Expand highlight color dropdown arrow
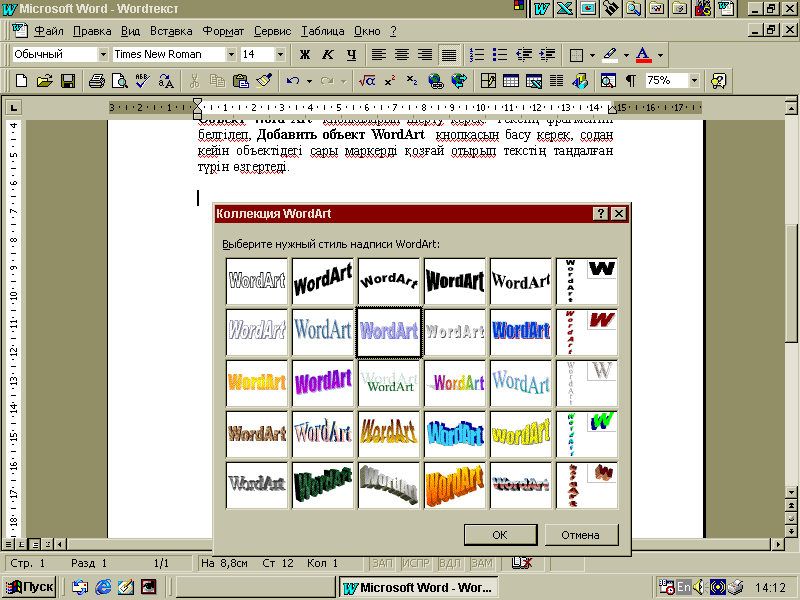The height and width of the screenshot is (600, 800). click(627, 55)
